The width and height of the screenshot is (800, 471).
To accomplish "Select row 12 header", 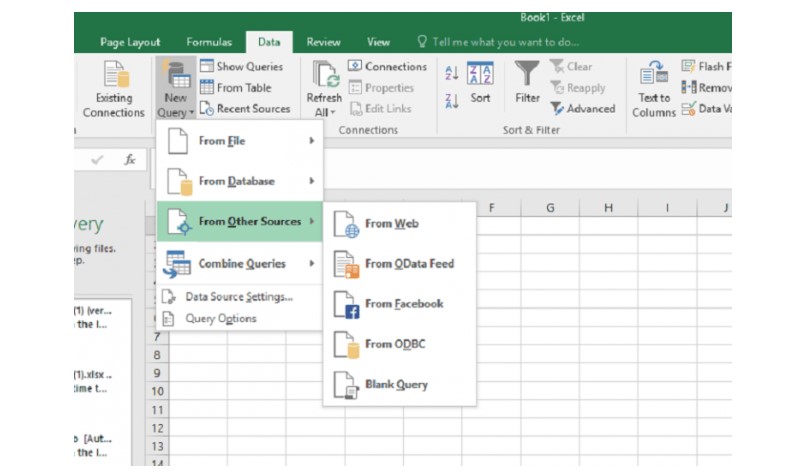I will coord(157,428).
